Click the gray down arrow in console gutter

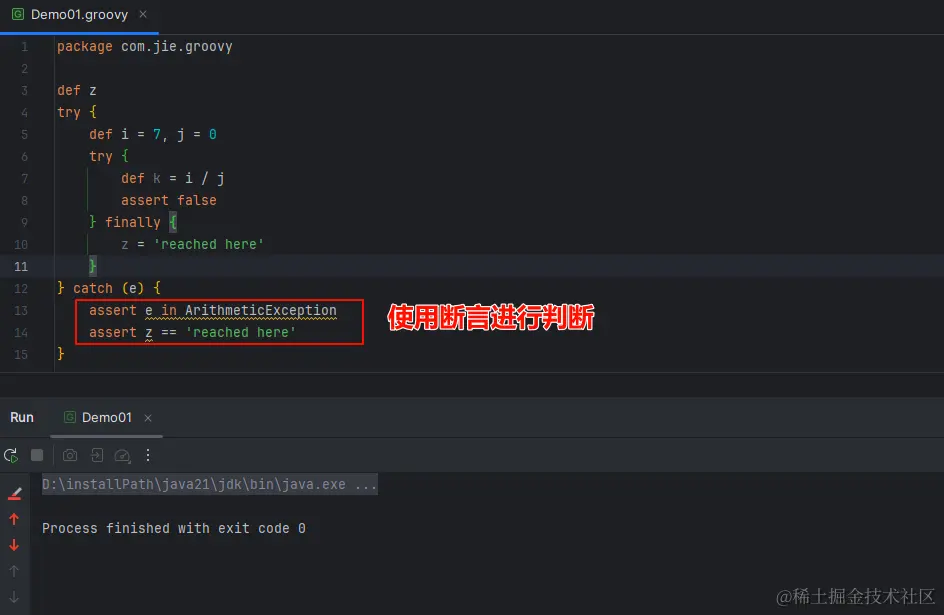tap(14, 597)
